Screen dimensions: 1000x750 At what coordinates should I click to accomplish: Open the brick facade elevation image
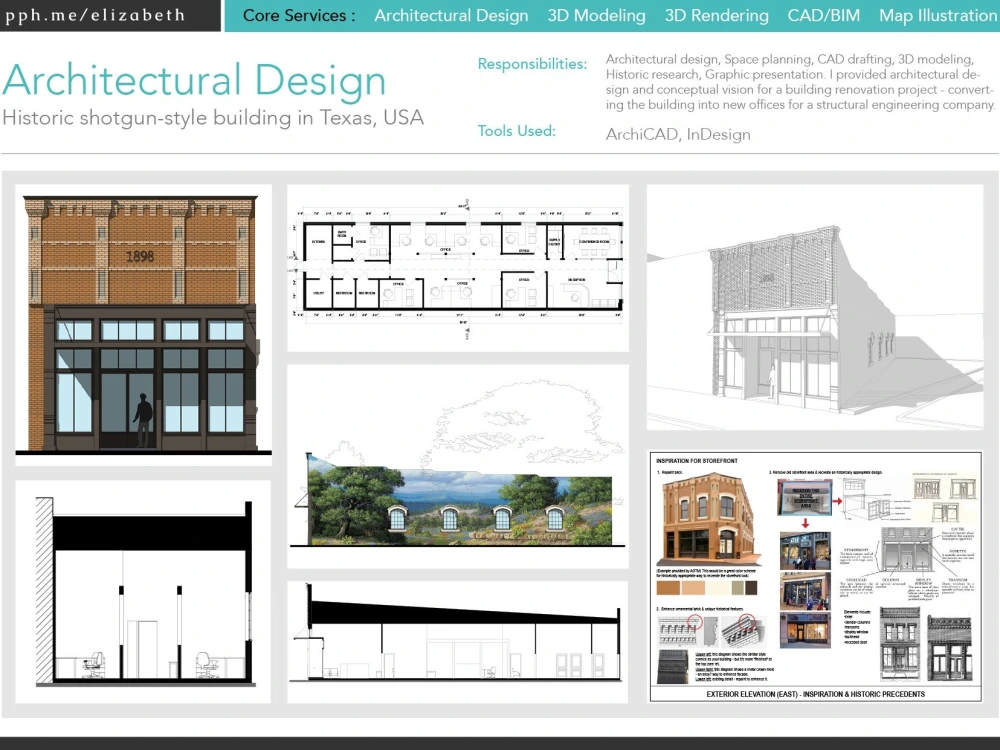[x=143, y=325]
